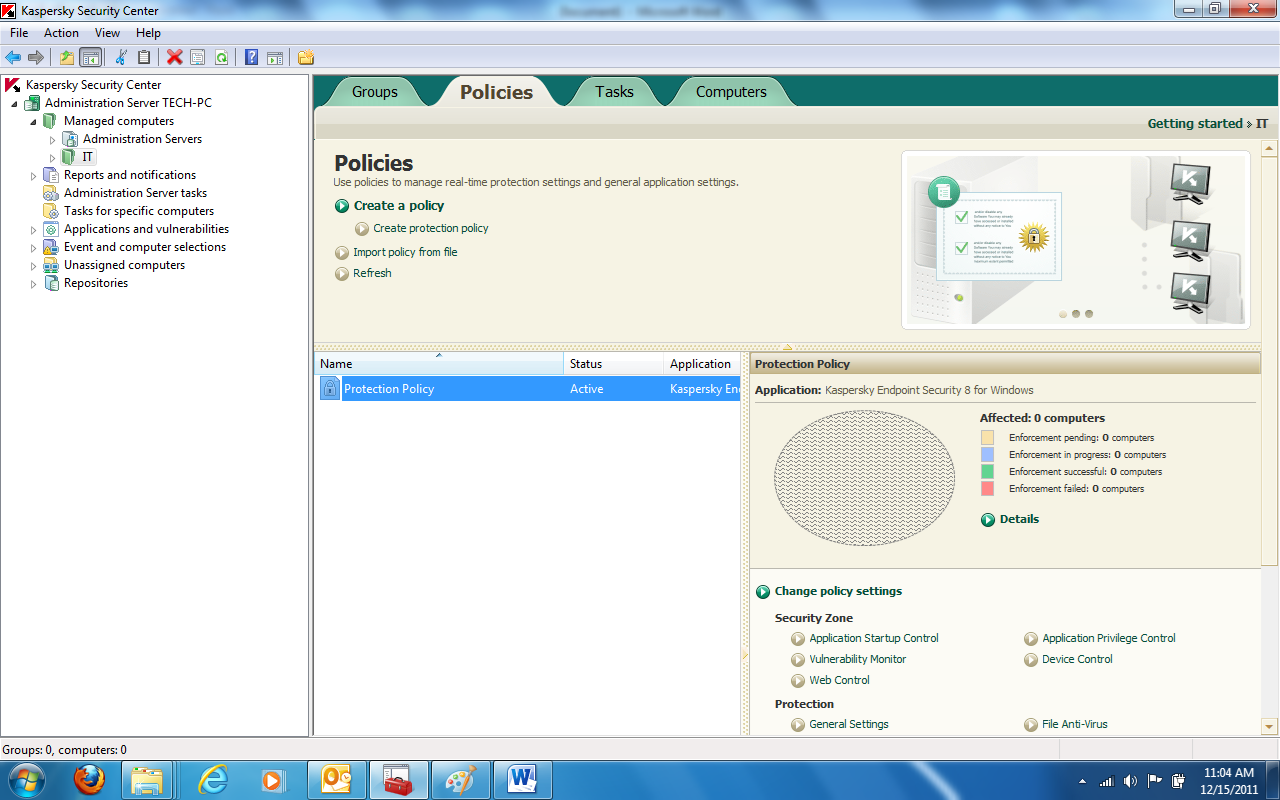Click Import policy from file link

(x=405, y=252)
